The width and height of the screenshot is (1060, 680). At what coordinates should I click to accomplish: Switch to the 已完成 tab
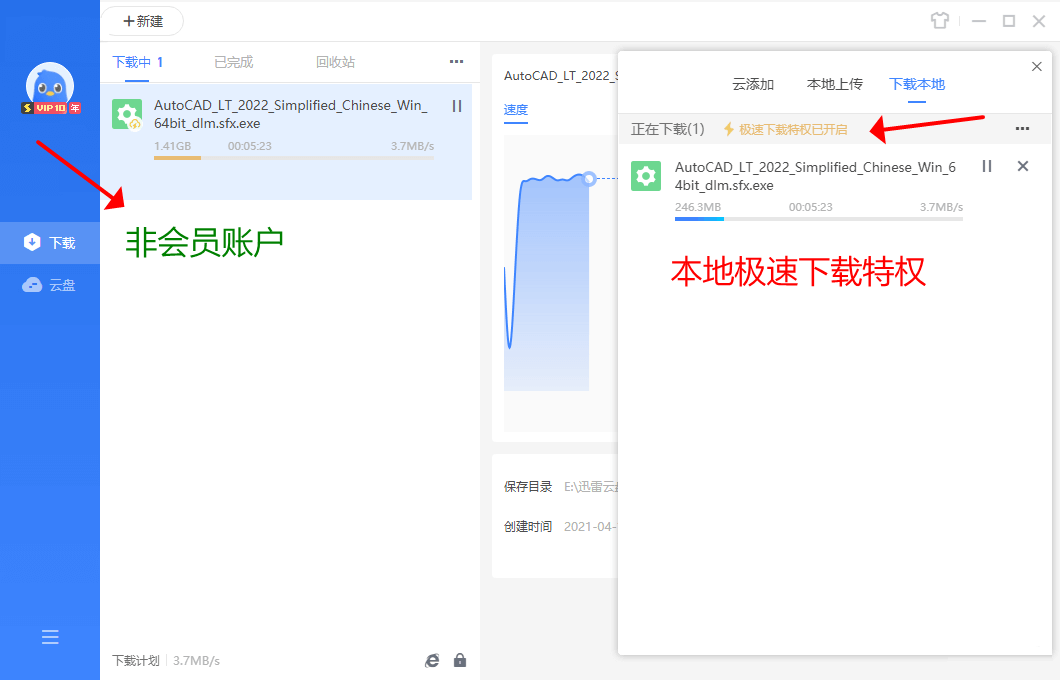pyautogui.click(x=233, y=62)
